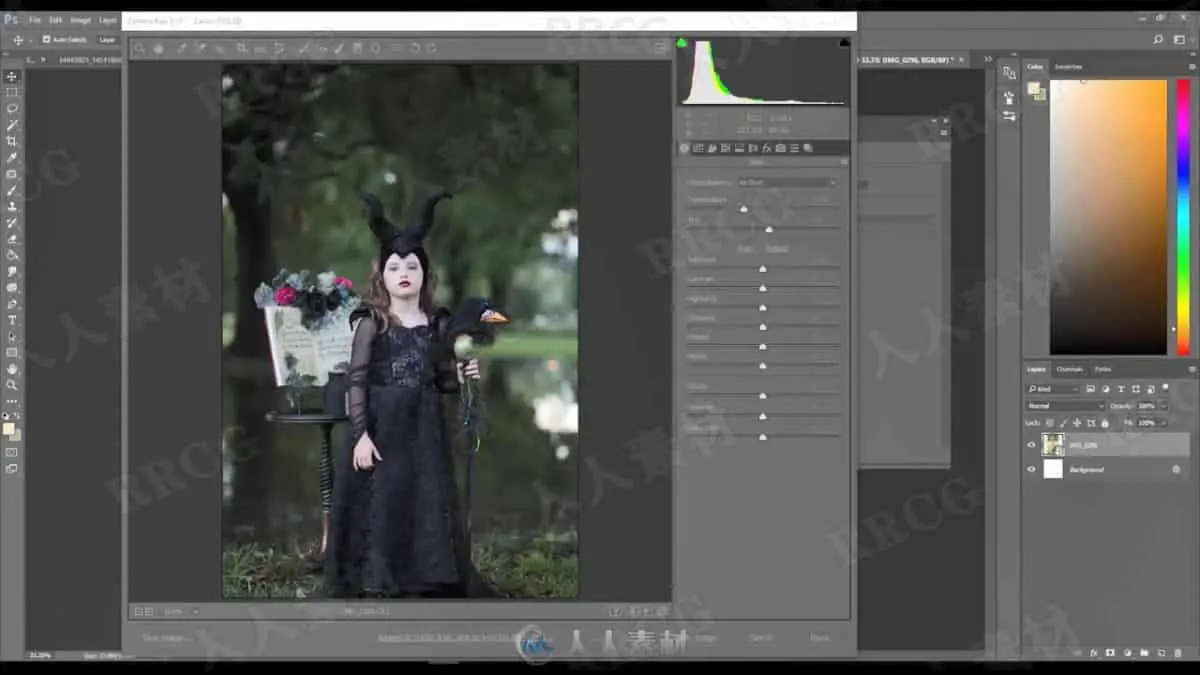This screenshot has height=675, width=1200.
Task: Open the Camera Calibration panel icon
Action: coord(781,148)
